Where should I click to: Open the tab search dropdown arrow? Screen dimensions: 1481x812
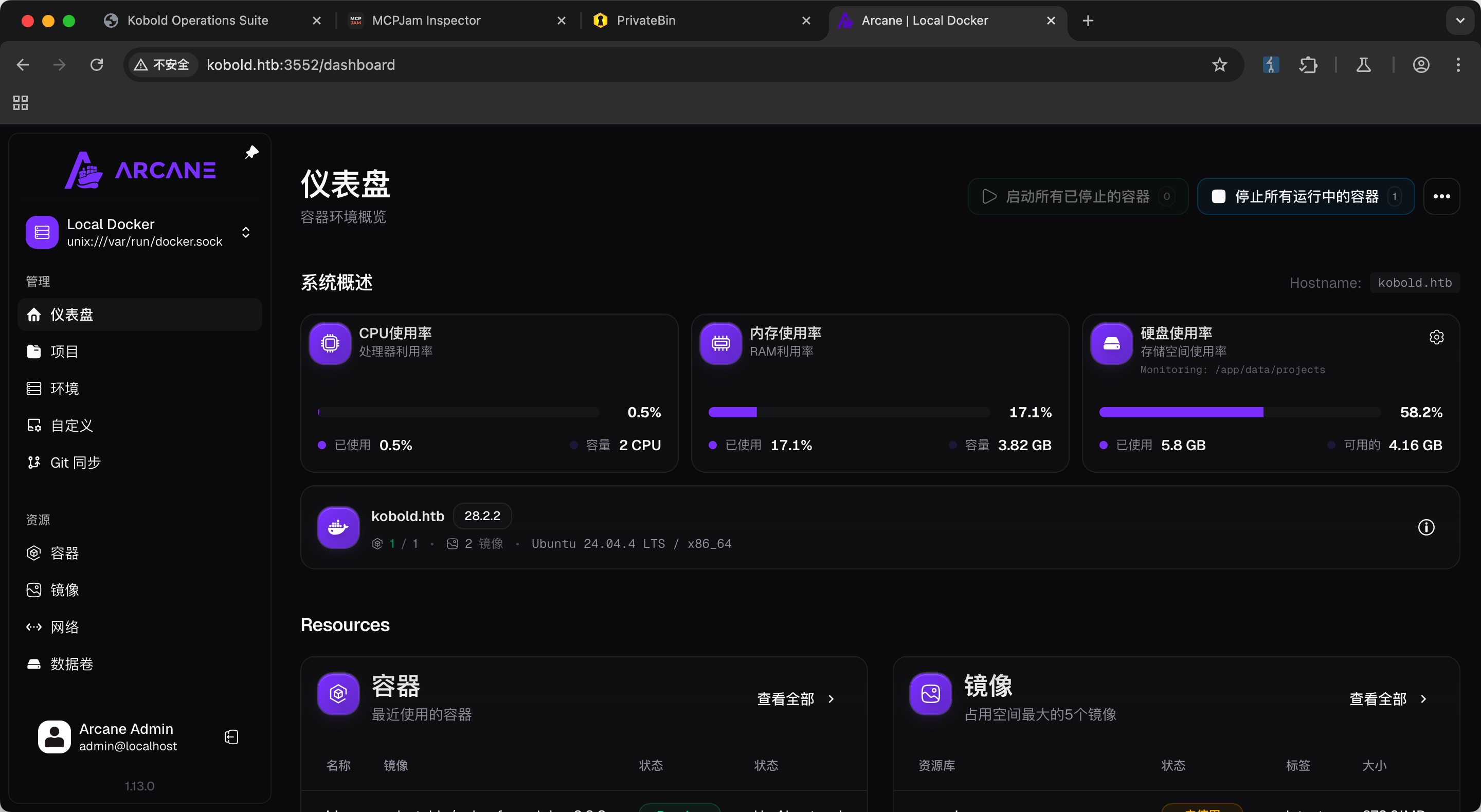(x=1460, y=21)
